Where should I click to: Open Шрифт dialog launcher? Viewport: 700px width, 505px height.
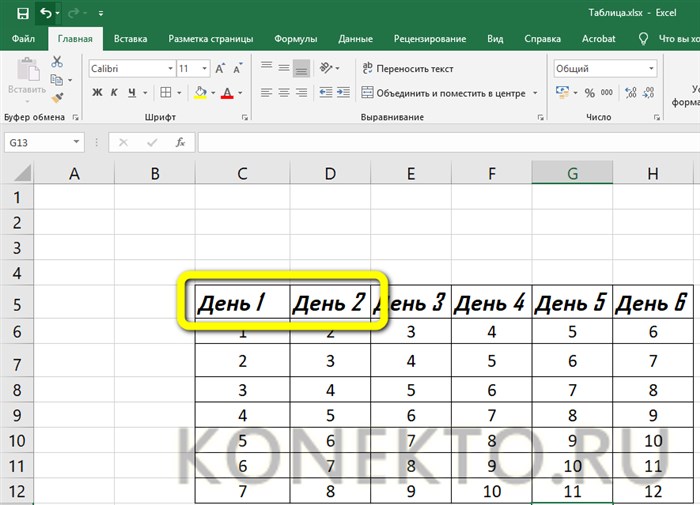(x=245, y=117)
